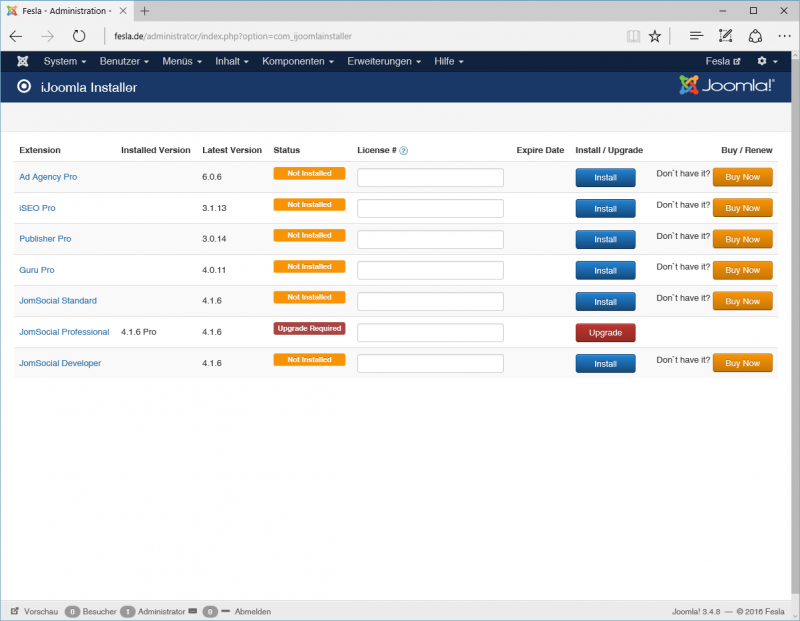Buy Now for Guru Pro

click(x=742, y=270)
